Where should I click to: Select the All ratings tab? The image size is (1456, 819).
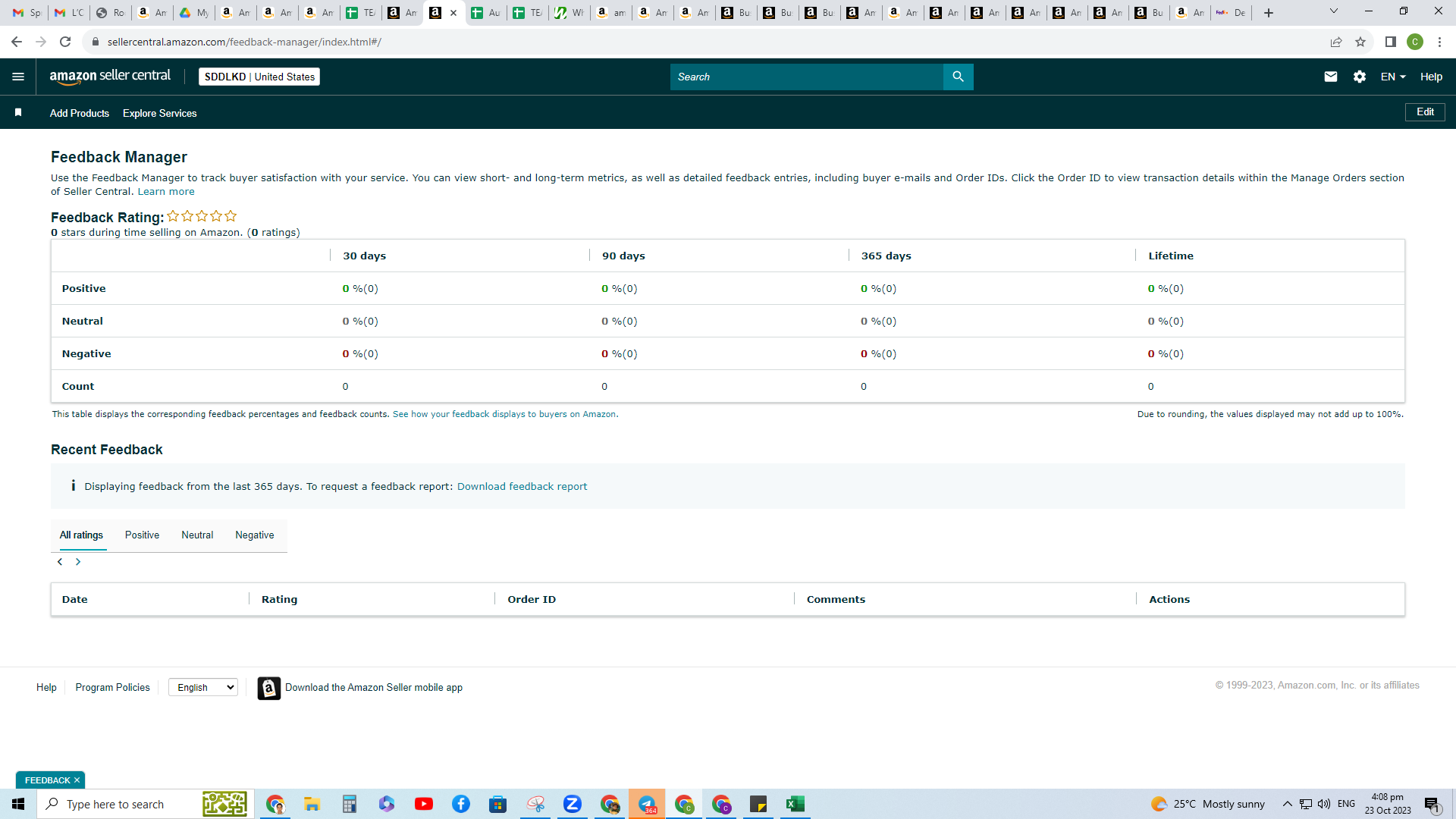pos(81,535)
